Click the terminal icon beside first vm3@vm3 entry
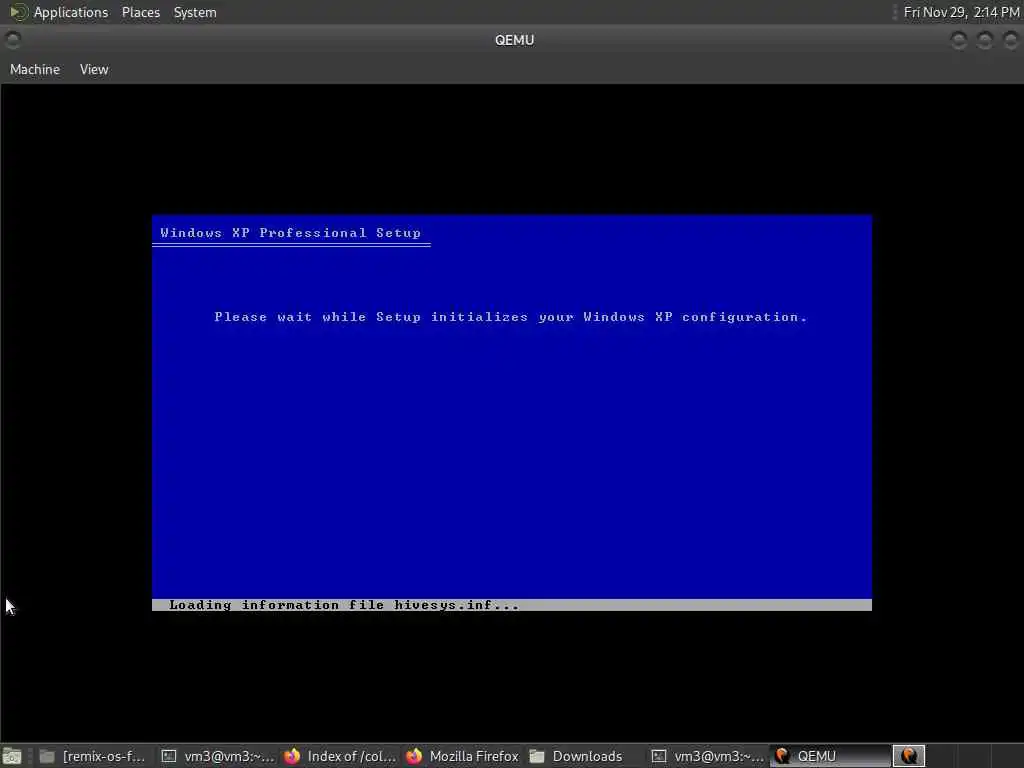The image size is (1024, 768). [x=168, y=756]
